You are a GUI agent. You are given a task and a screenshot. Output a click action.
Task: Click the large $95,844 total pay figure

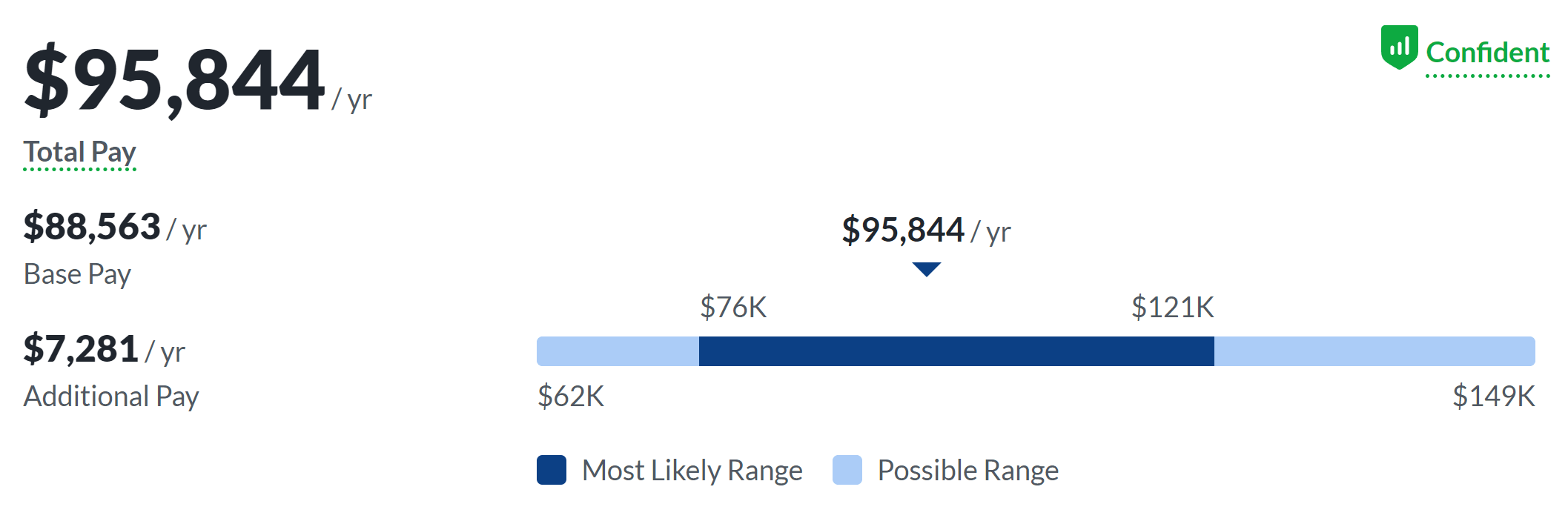(x=175, y=80)
